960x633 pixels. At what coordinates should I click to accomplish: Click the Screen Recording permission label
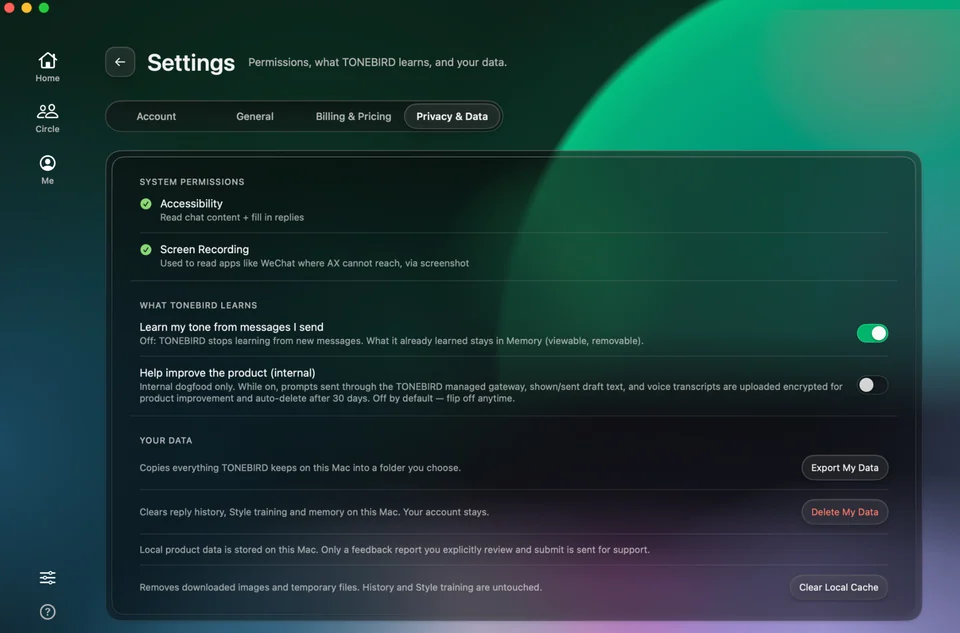pos(204,250)
